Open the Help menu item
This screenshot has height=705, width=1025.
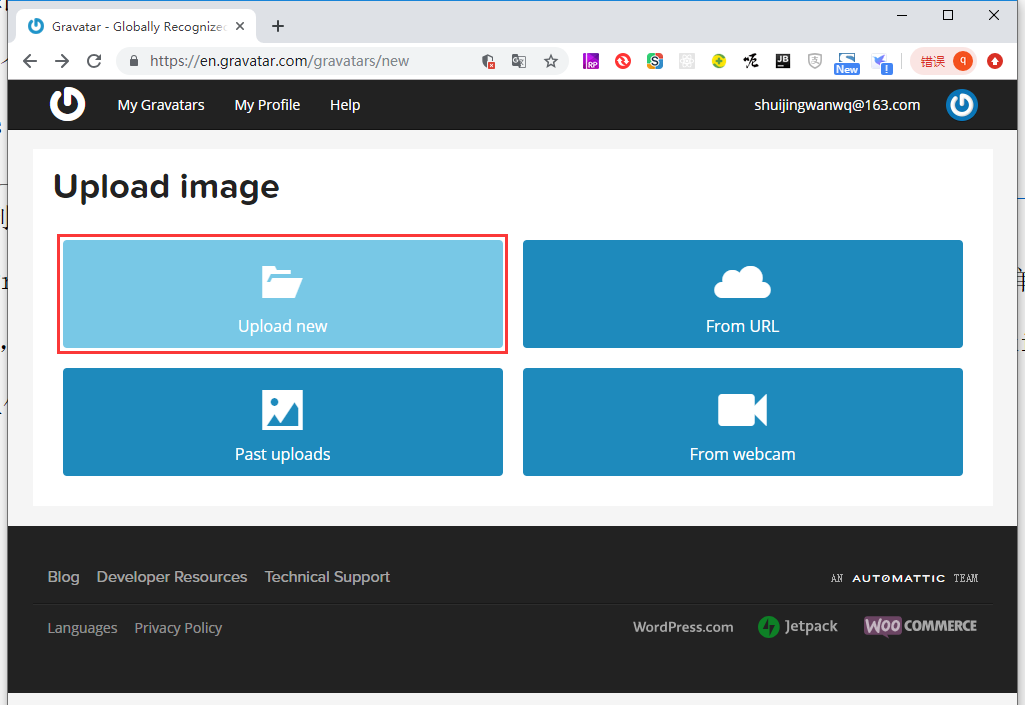tap(345, 105)
